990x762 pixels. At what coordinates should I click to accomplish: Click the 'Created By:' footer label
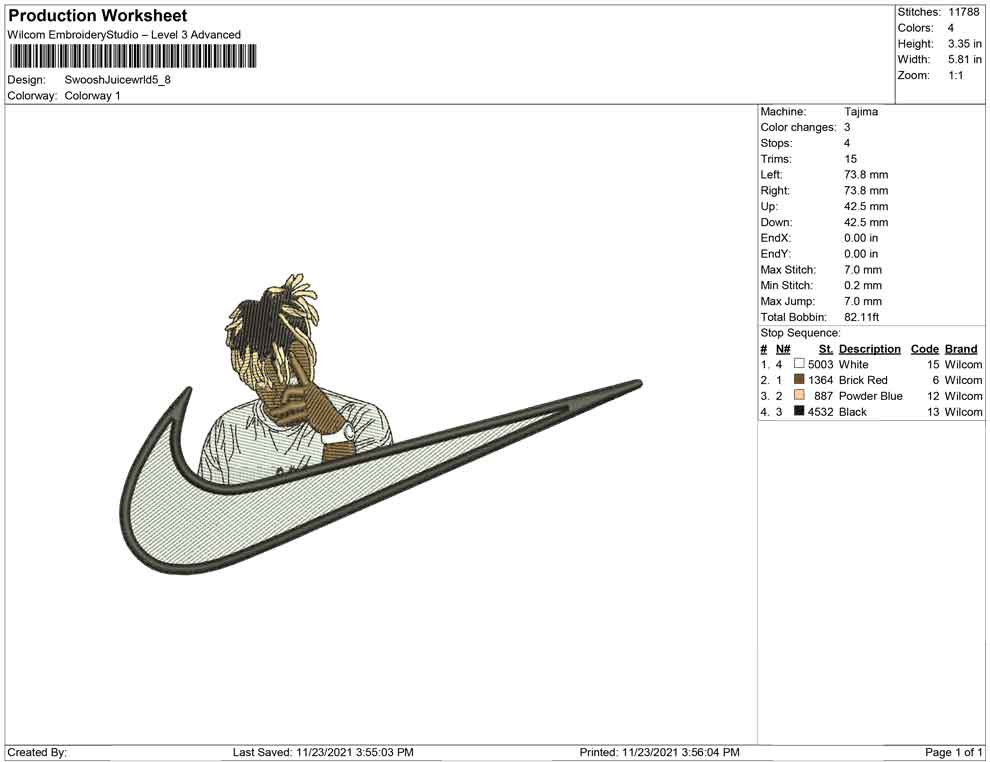(37, 752)
